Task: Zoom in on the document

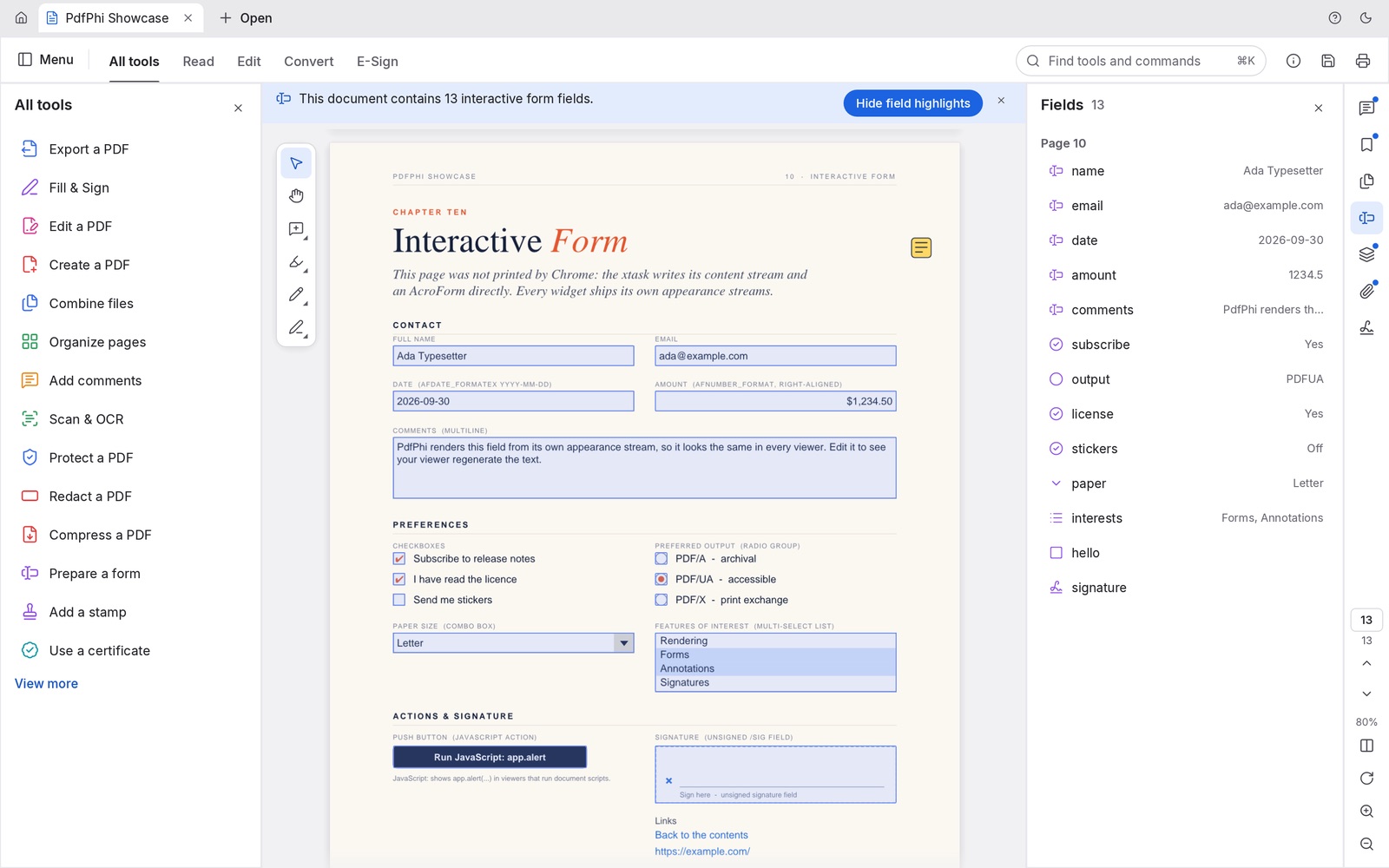Action: [x=1366, y=812]
